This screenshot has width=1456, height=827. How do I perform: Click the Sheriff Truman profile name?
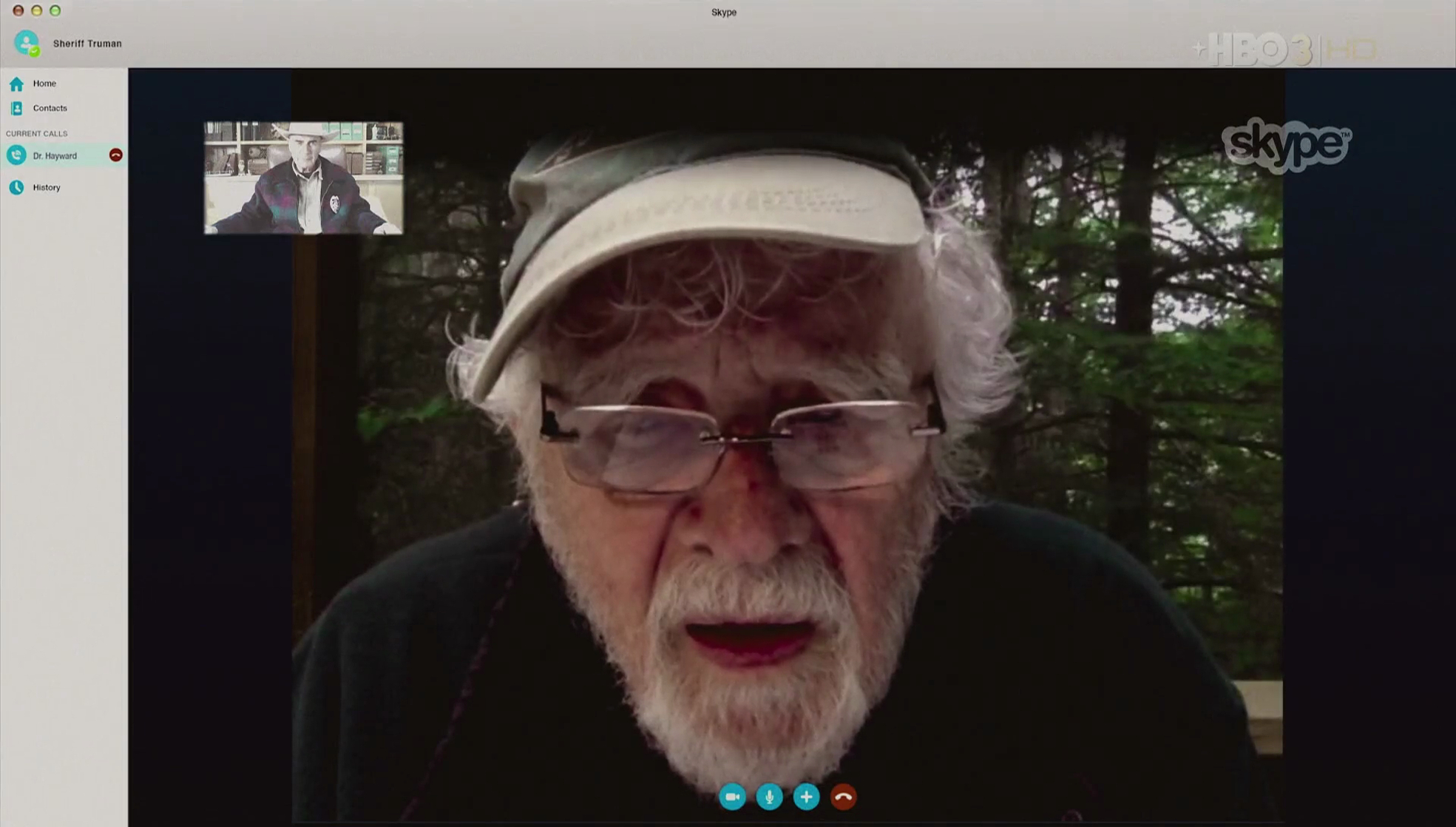tap(87, 44)
